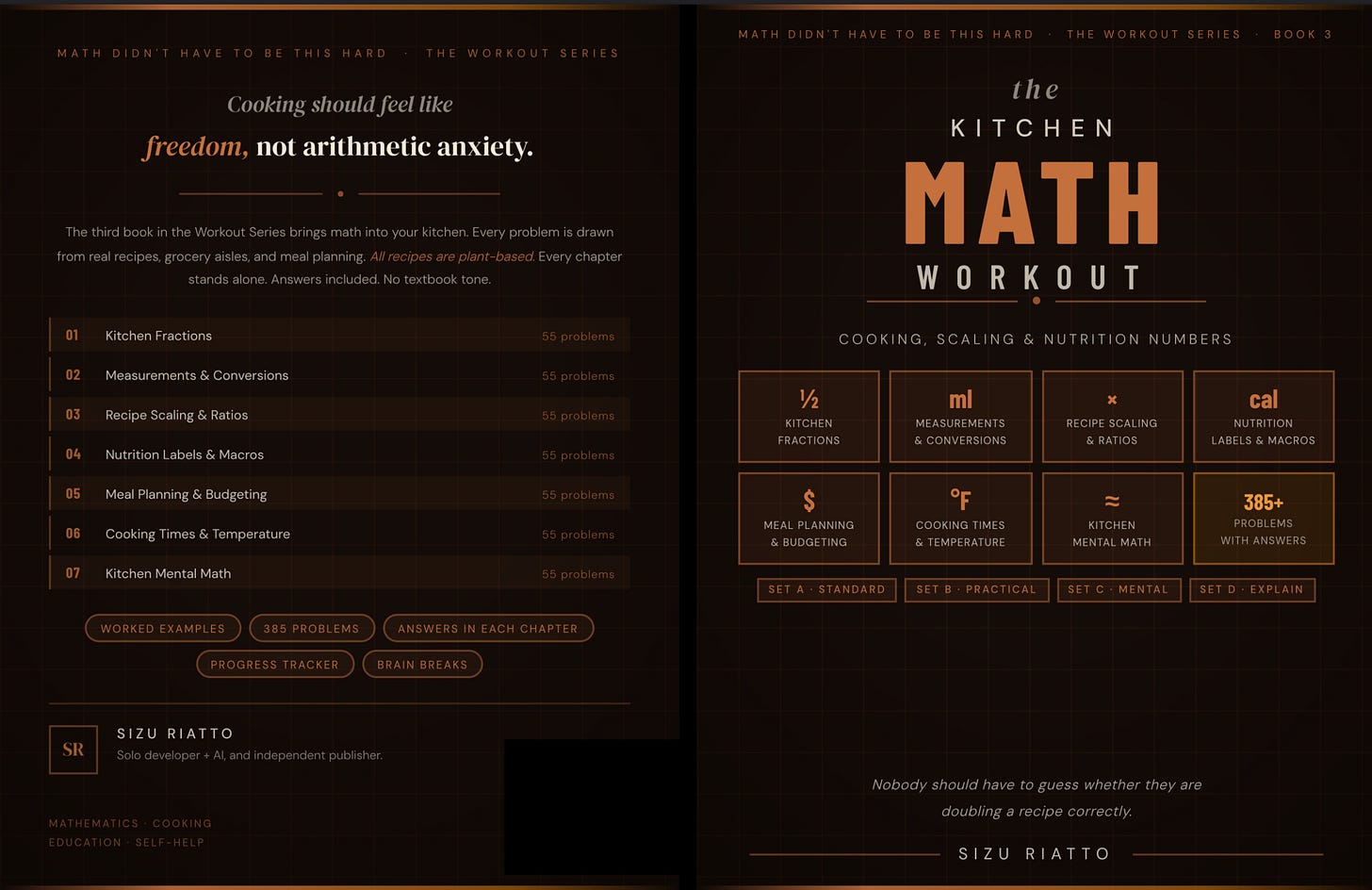Image resolution: width=1372 pixels, height=890 pixels.
Task: Click the $ Meal Planning & Budgeting tile
Action: [808, 519]
